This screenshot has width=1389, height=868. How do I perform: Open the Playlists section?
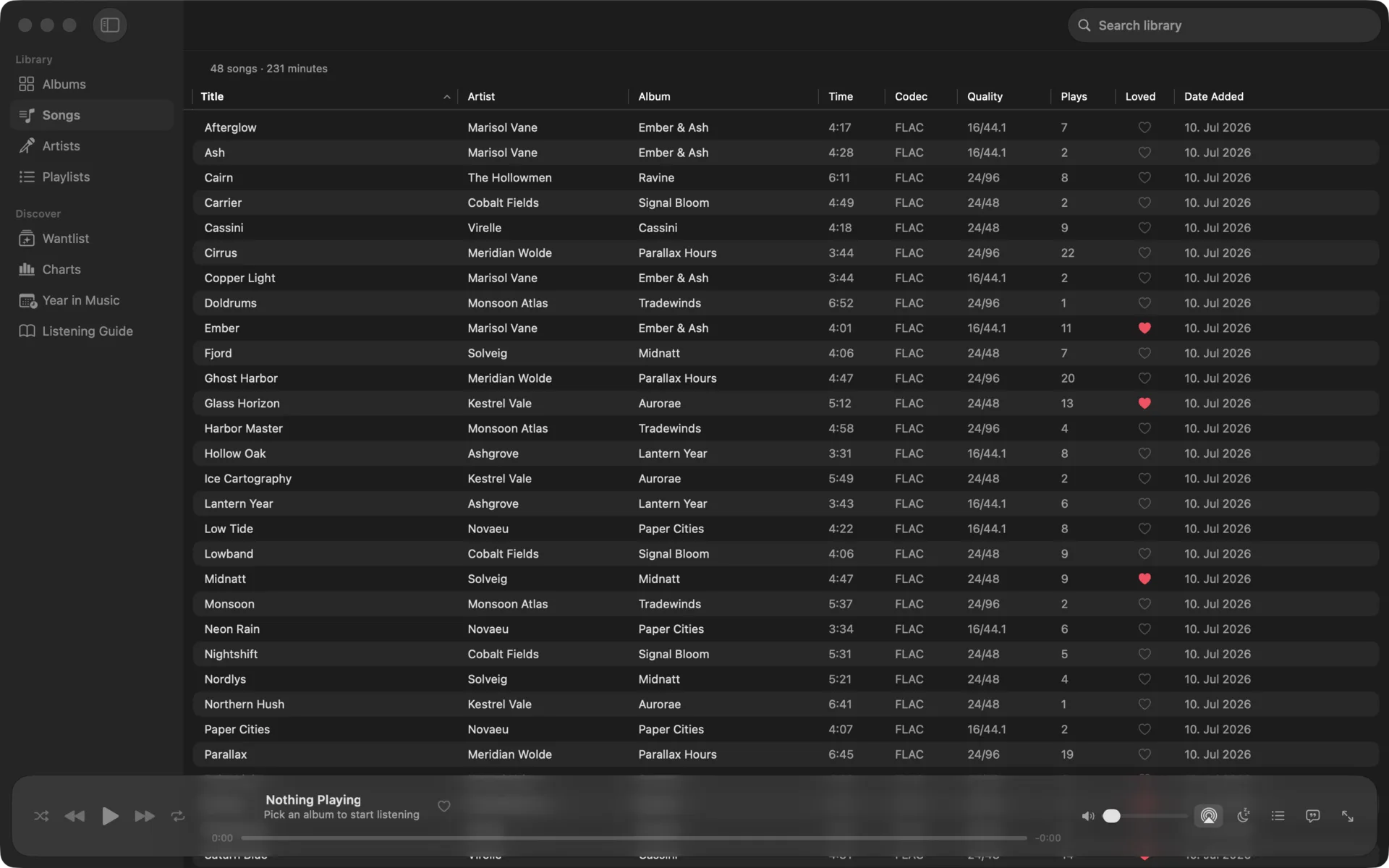[92, 177]
